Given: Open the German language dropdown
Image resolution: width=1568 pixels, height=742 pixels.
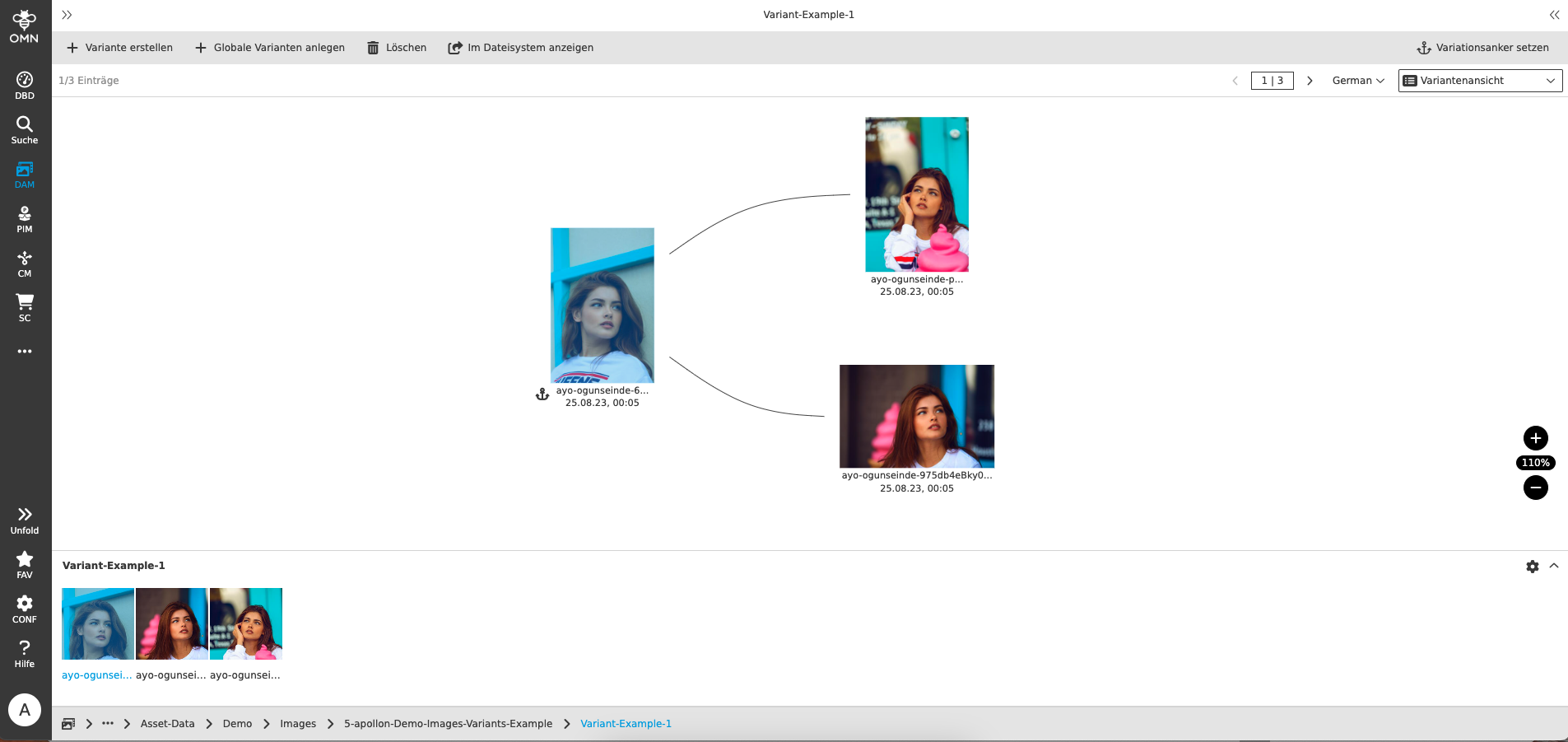Looking at the screenshot, I should pos(1356,81).
